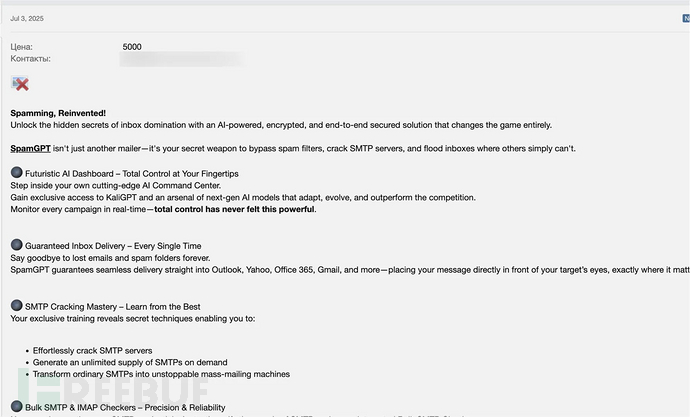Image resolution: width=690 pixels, height=417 pixels.
Task: Click the bullet icon beside SMTP Cracking Mastery
Action: 17,305
